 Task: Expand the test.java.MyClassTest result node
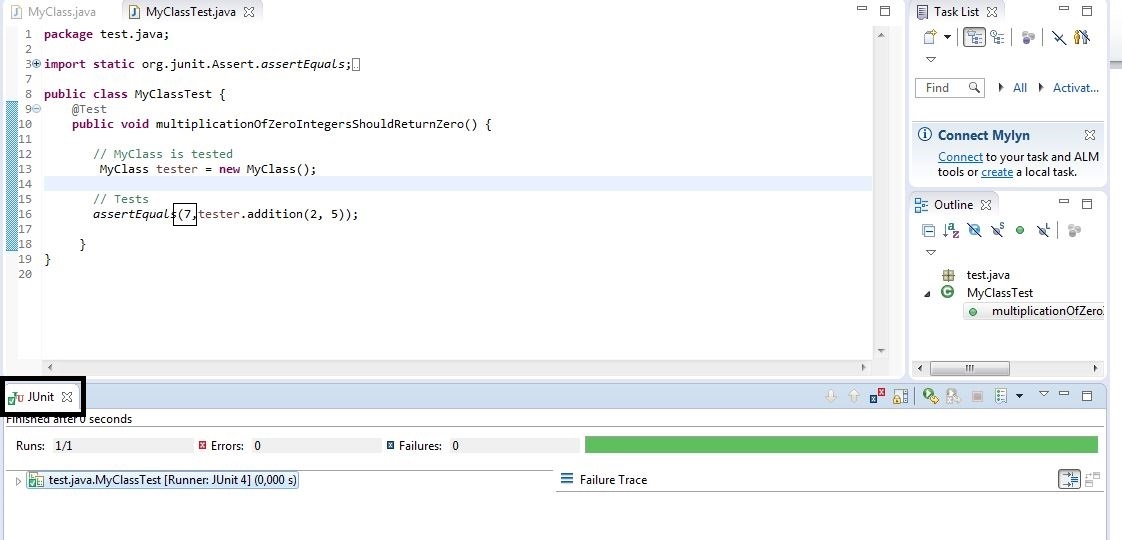coord(17,481)
